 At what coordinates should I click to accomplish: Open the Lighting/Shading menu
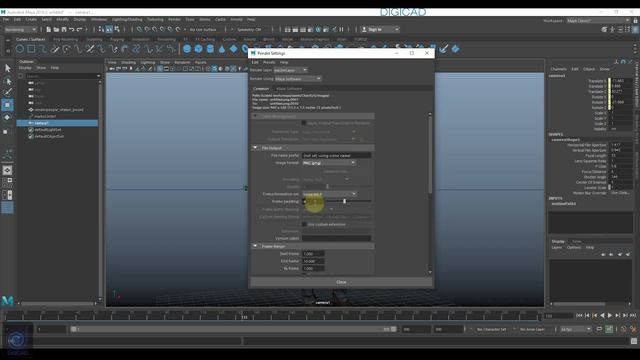tap(127, 20)
